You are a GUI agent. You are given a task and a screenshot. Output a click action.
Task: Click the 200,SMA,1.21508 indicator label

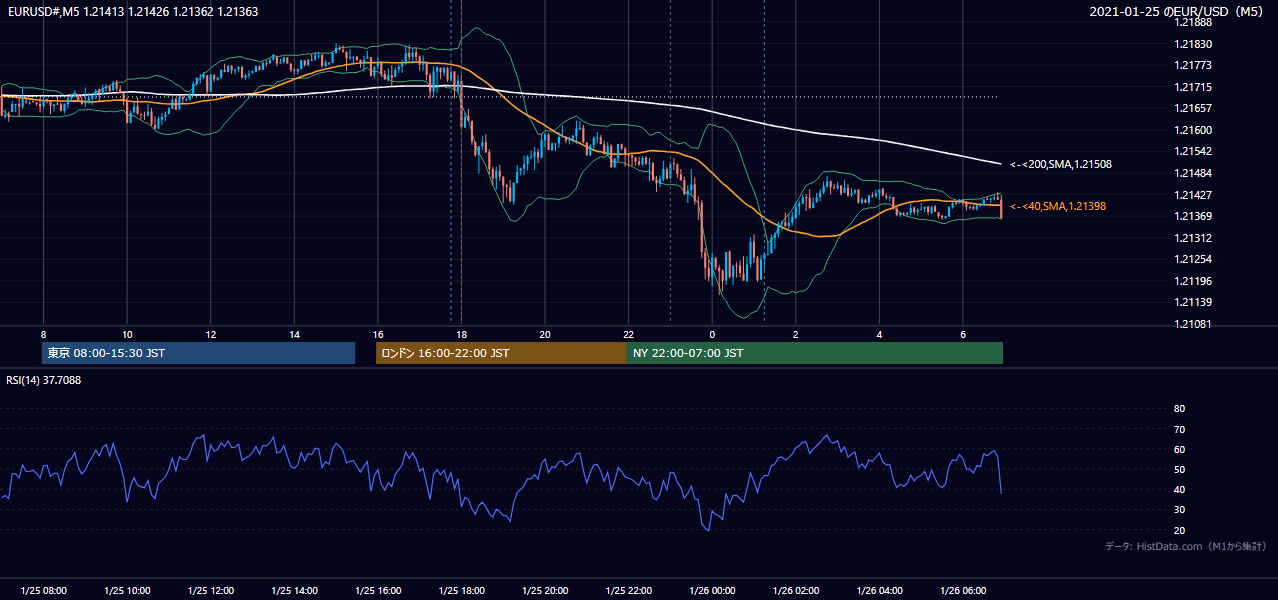[x=1061, y=164]
